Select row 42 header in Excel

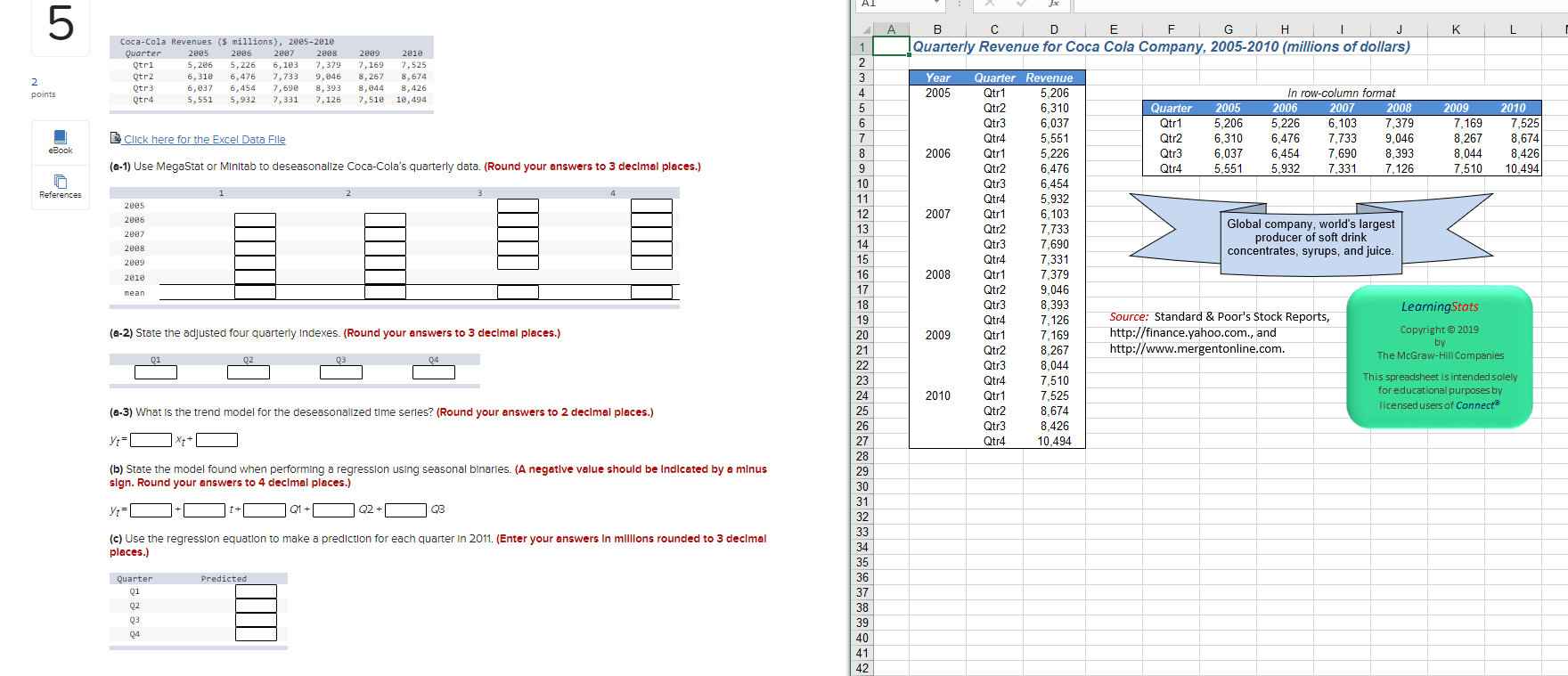tap(862, 668)
